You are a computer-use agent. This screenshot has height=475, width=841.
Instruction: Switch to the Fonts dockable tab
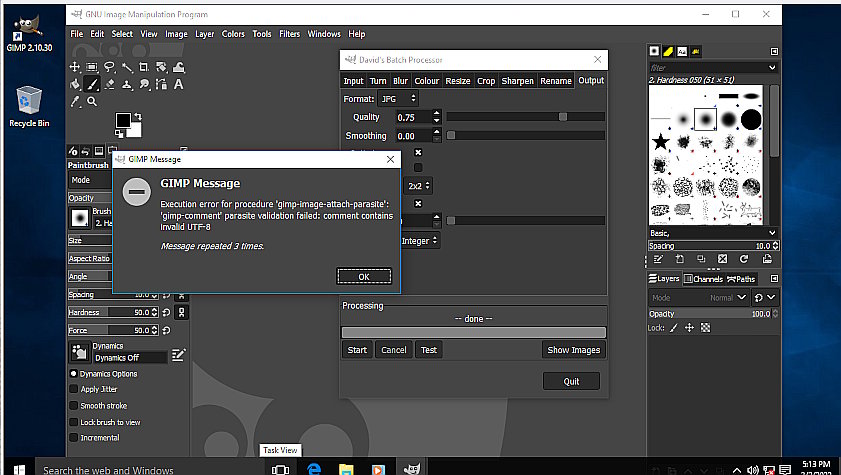click(682, 51)
